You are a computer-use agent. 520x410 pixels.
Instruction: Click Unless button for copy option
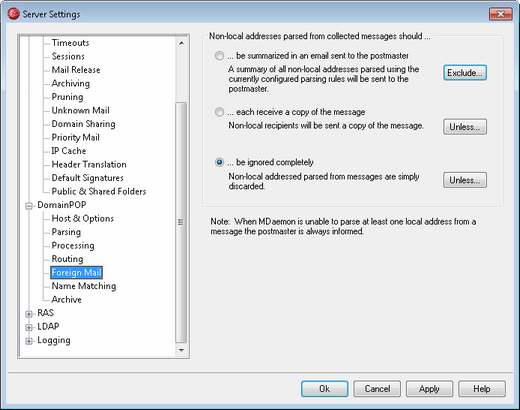point(465,127)
